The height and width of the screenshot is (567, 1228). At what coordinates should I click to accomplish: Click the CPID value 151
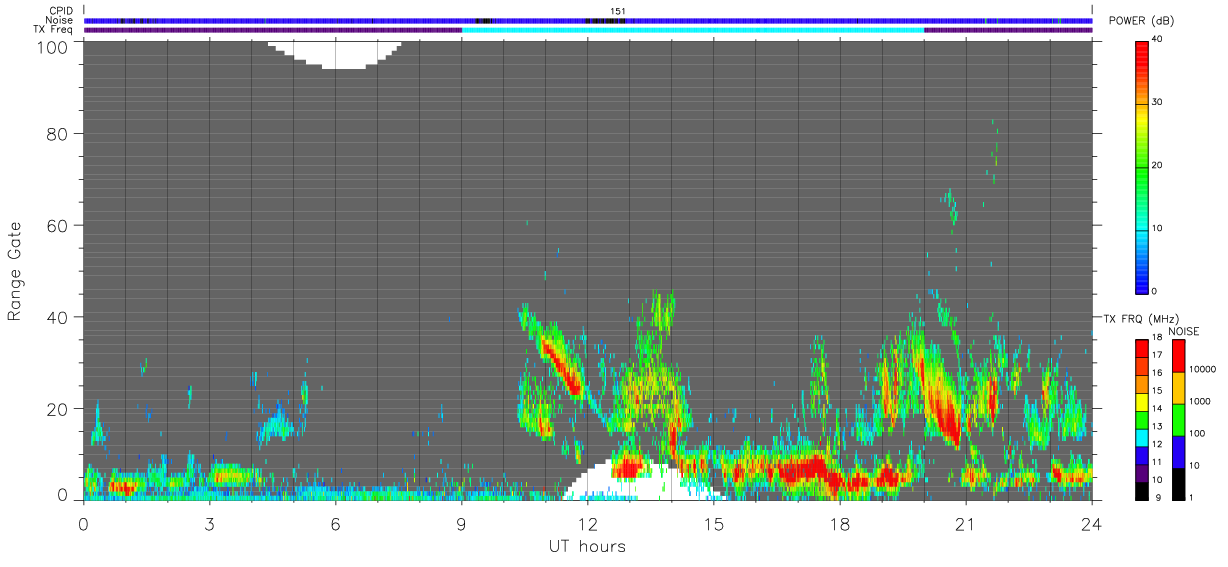(x=618, y=11)
